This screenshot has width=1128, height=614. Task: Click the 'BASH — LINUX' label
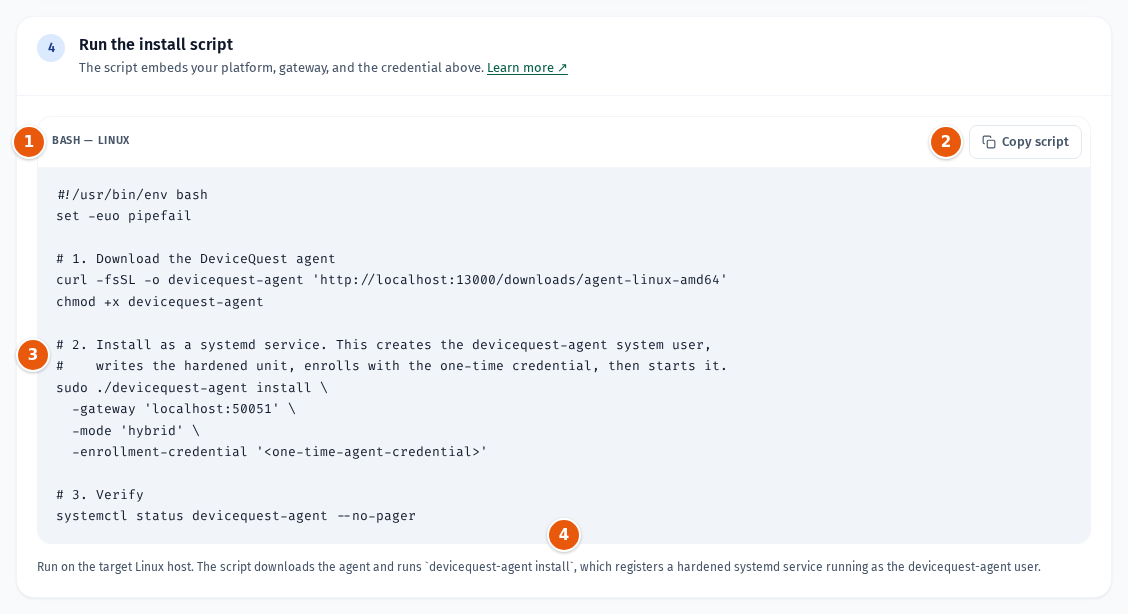[91, 140]
